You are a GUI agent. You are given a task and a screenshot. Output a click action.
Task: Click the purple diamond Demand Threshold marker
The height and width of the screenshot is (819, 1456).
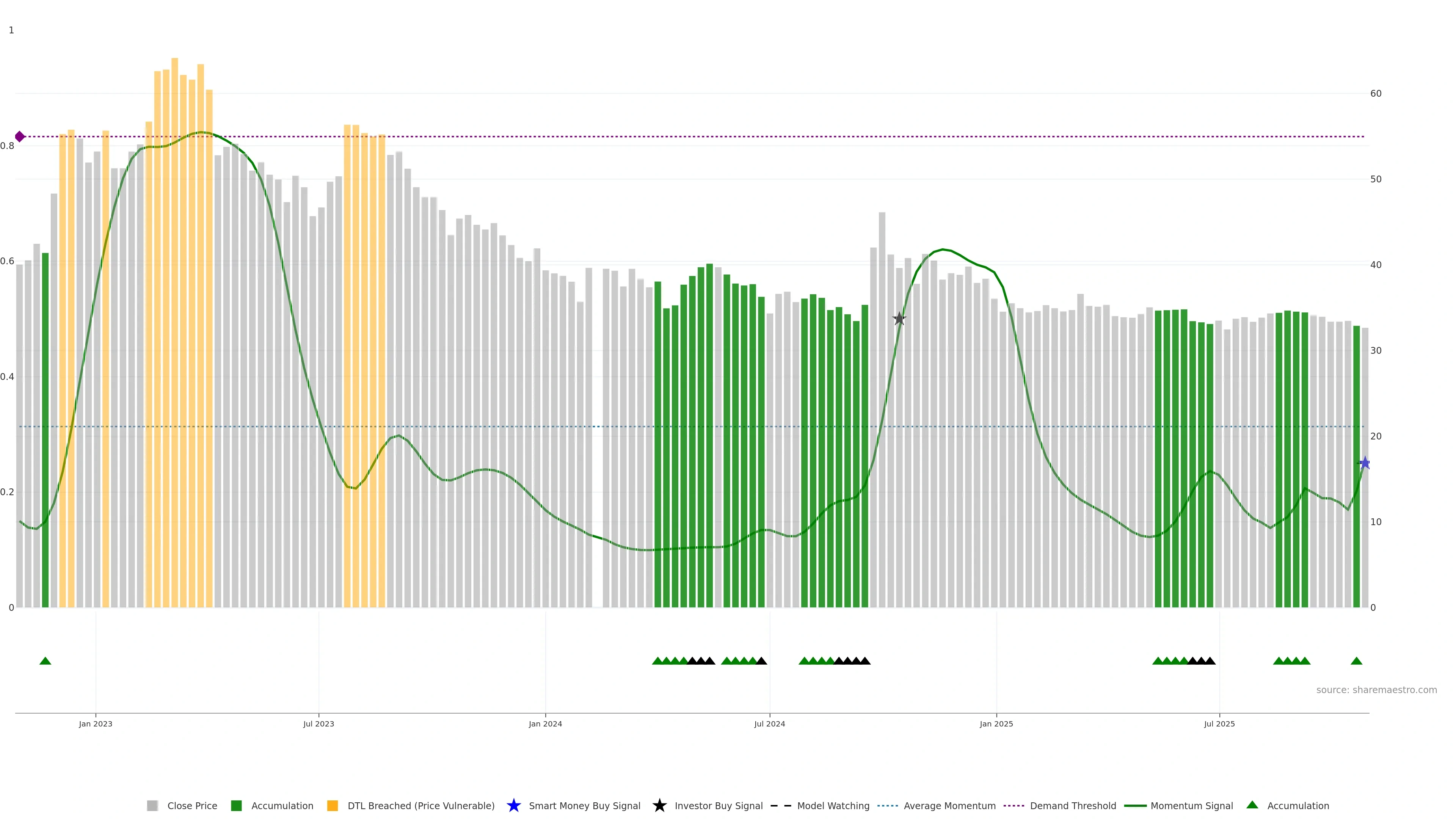pyautogui.click(x=20, y=137)
